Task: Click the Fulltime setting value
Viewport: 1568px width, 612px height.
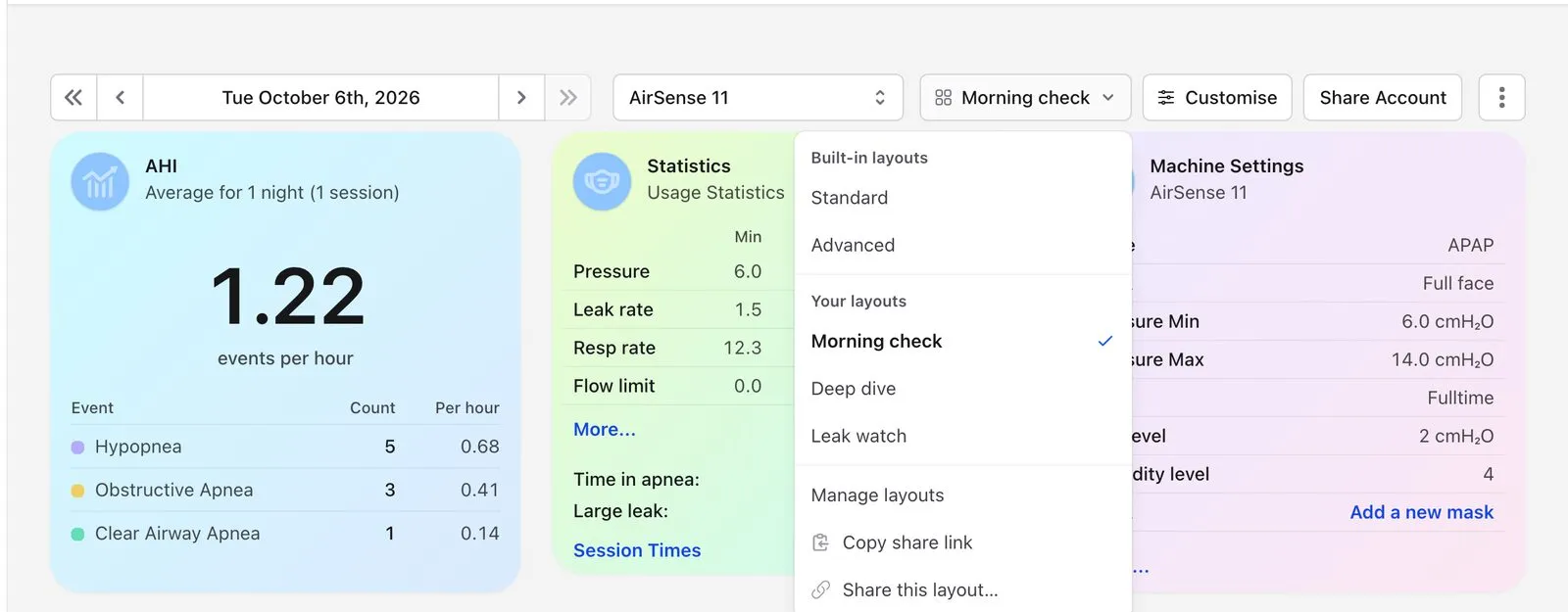Action: tap(1460, 398)
